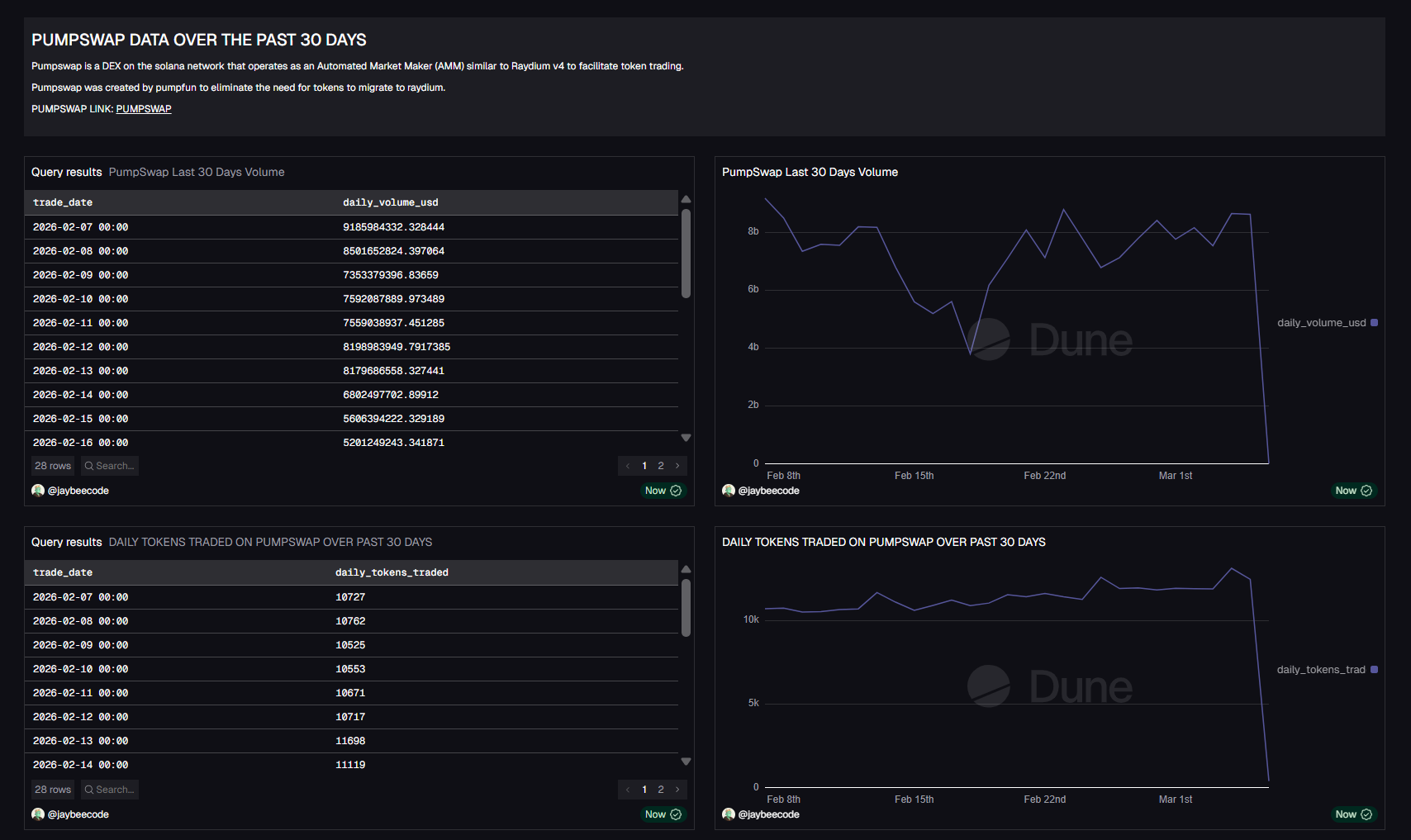Click the next page chevron in the volume table
The height and width of the screenshot is (840, 1411).
(677, 466)
